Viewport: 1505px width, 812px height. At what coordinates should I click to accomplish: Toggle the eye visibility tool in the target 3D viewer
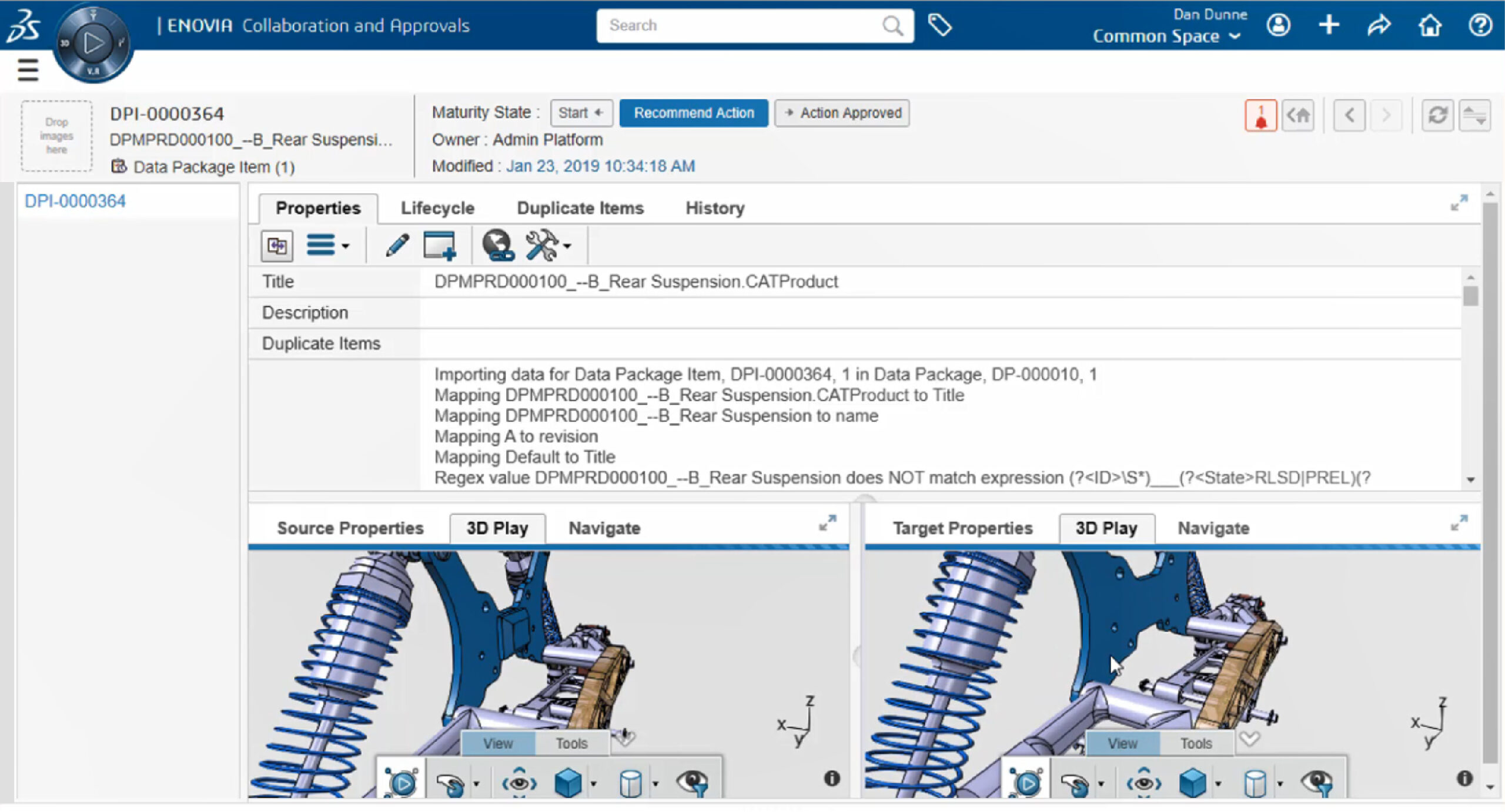tap(1317, 782)
